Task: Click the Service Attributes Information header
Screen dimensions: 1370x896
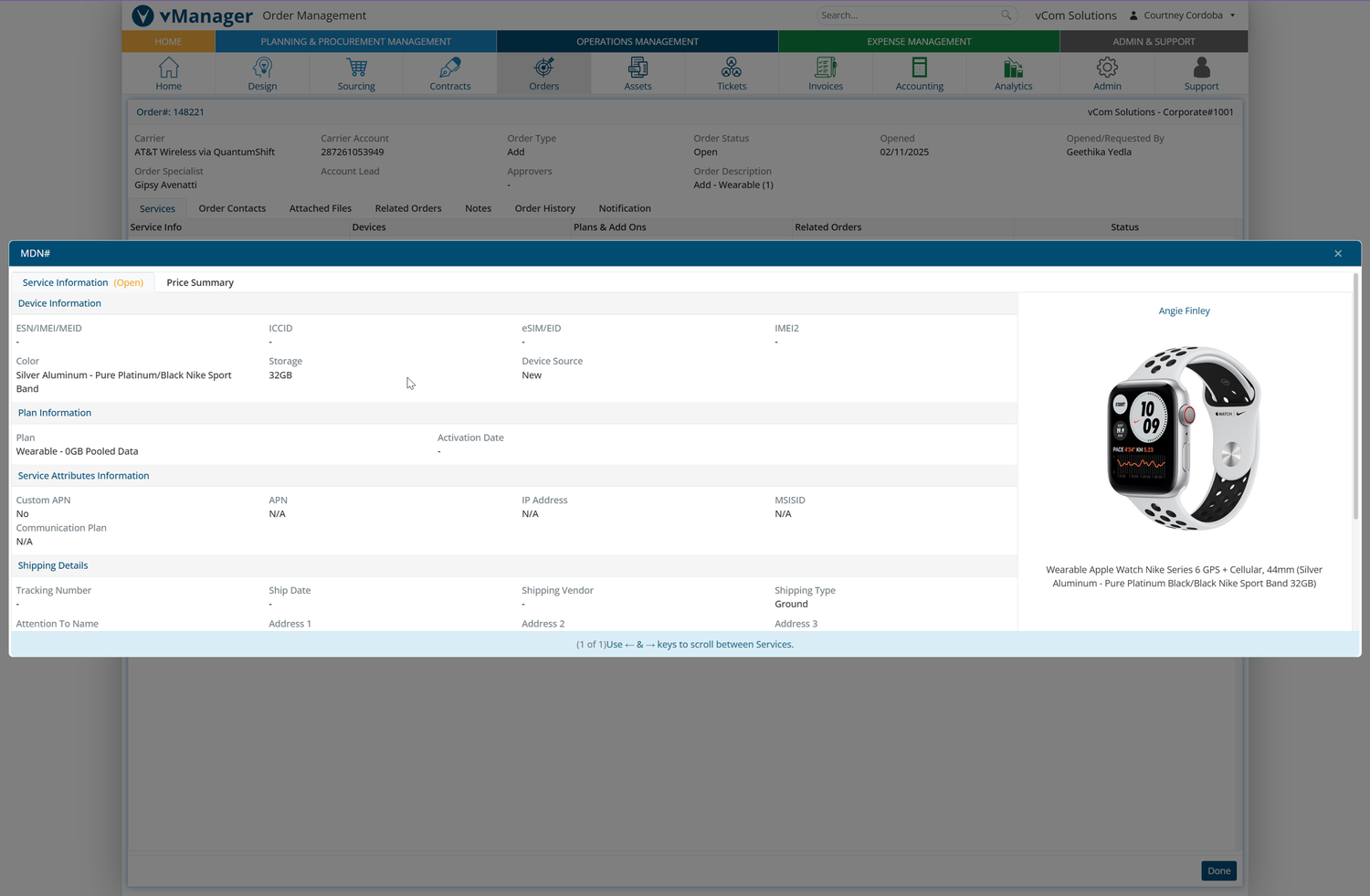Action: pyautogui.click(x=83, y=476)
